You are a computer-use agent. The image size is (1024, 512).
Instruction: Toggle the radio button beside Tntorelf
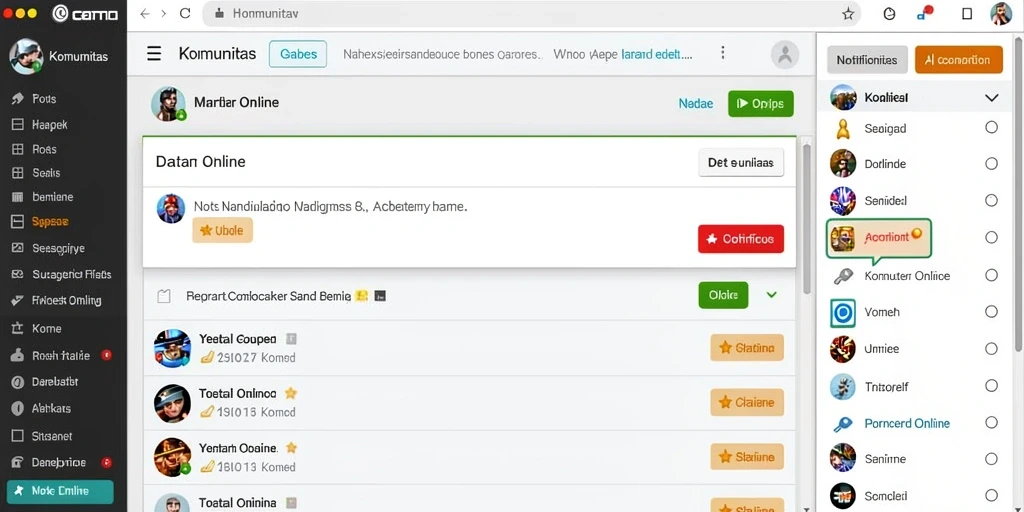tap(991, 386)
